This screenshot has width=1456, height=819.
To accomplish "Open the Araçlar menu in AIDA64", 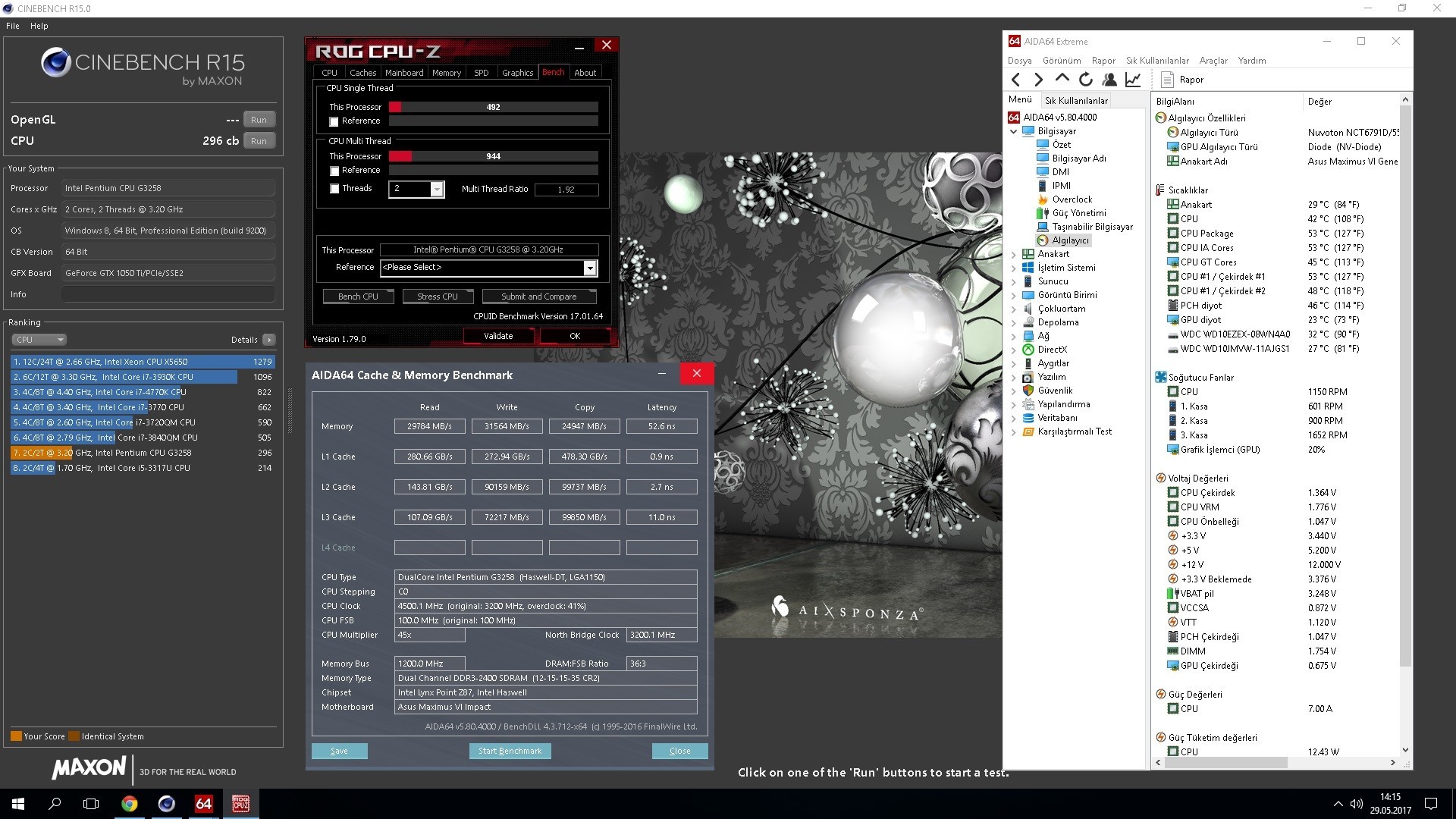I will (1213, 61).
